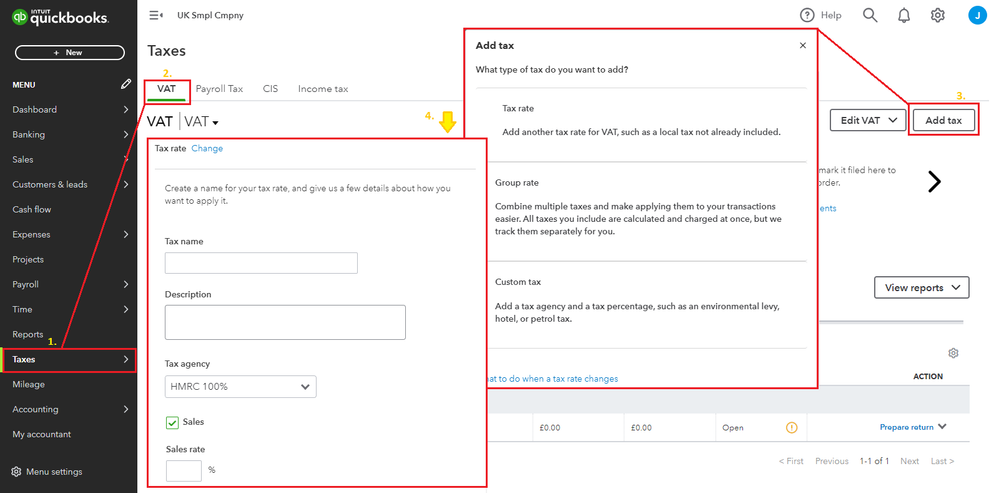This screenshot has width=999, height=493.
Task: Open the user avatar J
Action: pyautogui.click(x=976, y=15)
